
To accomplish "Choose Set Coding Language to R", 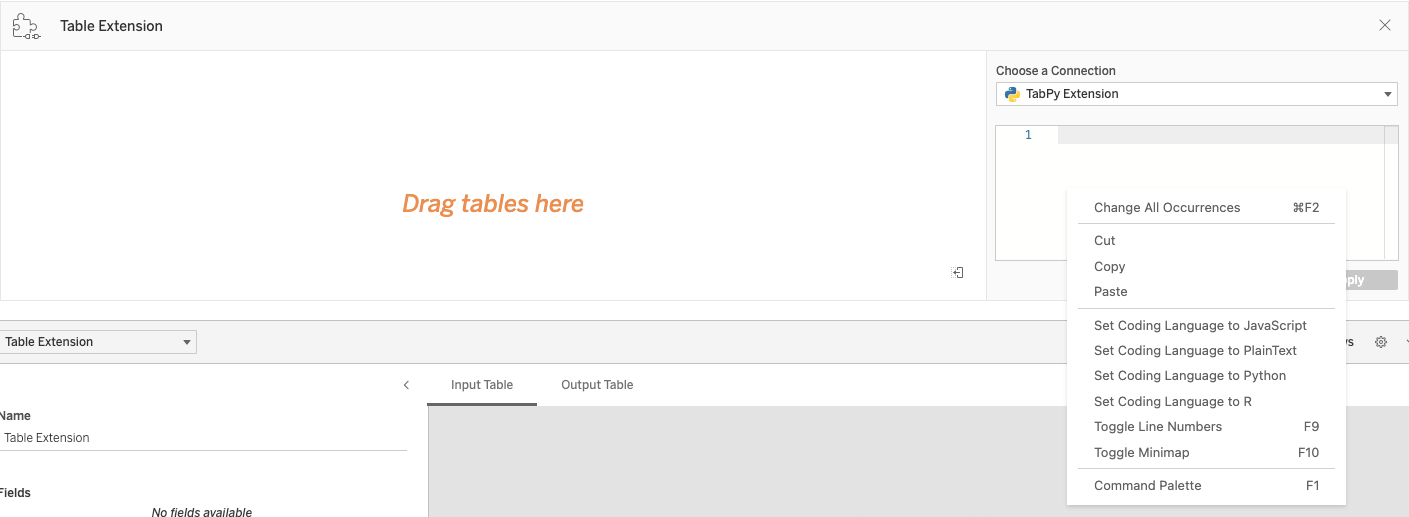I will pos(1173,402).
